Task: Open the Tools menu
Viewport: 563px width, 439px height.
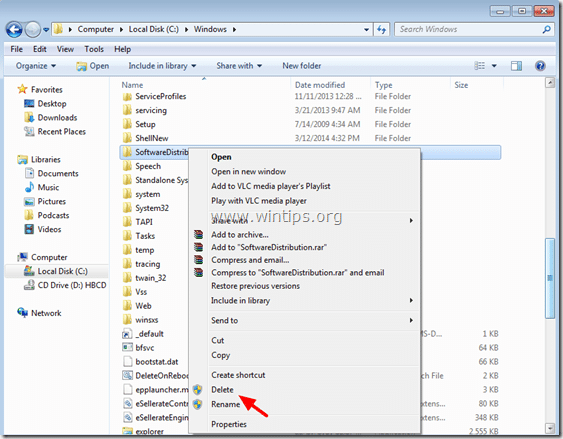Action: click(94, 49)
